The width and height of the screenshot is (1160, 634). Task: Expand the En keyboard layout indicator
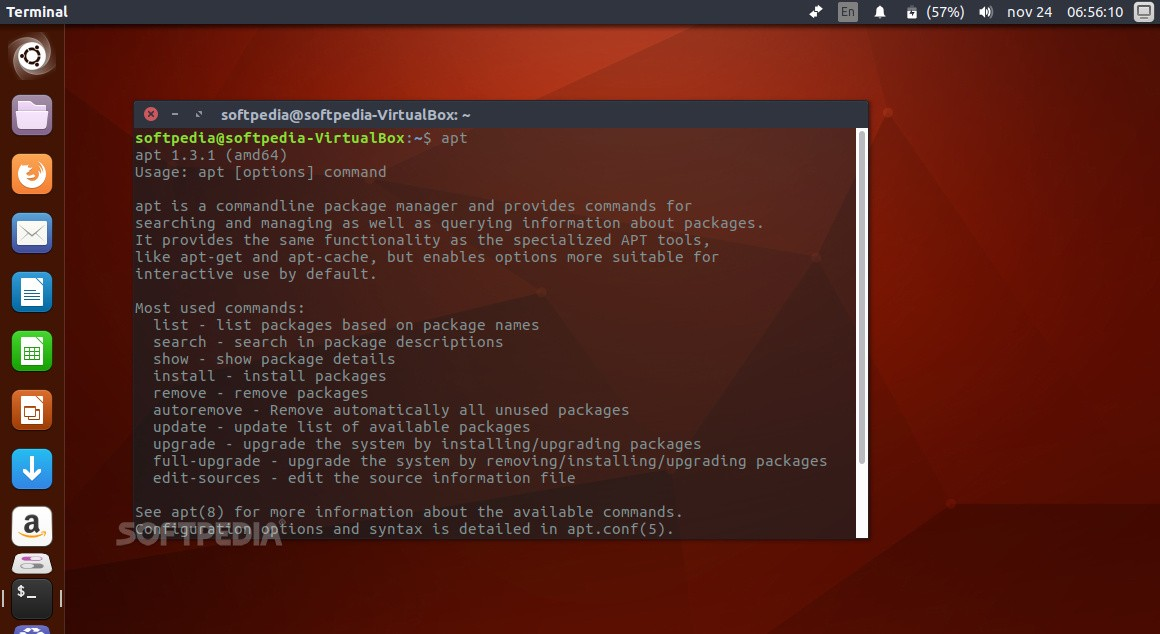[848, 12]
